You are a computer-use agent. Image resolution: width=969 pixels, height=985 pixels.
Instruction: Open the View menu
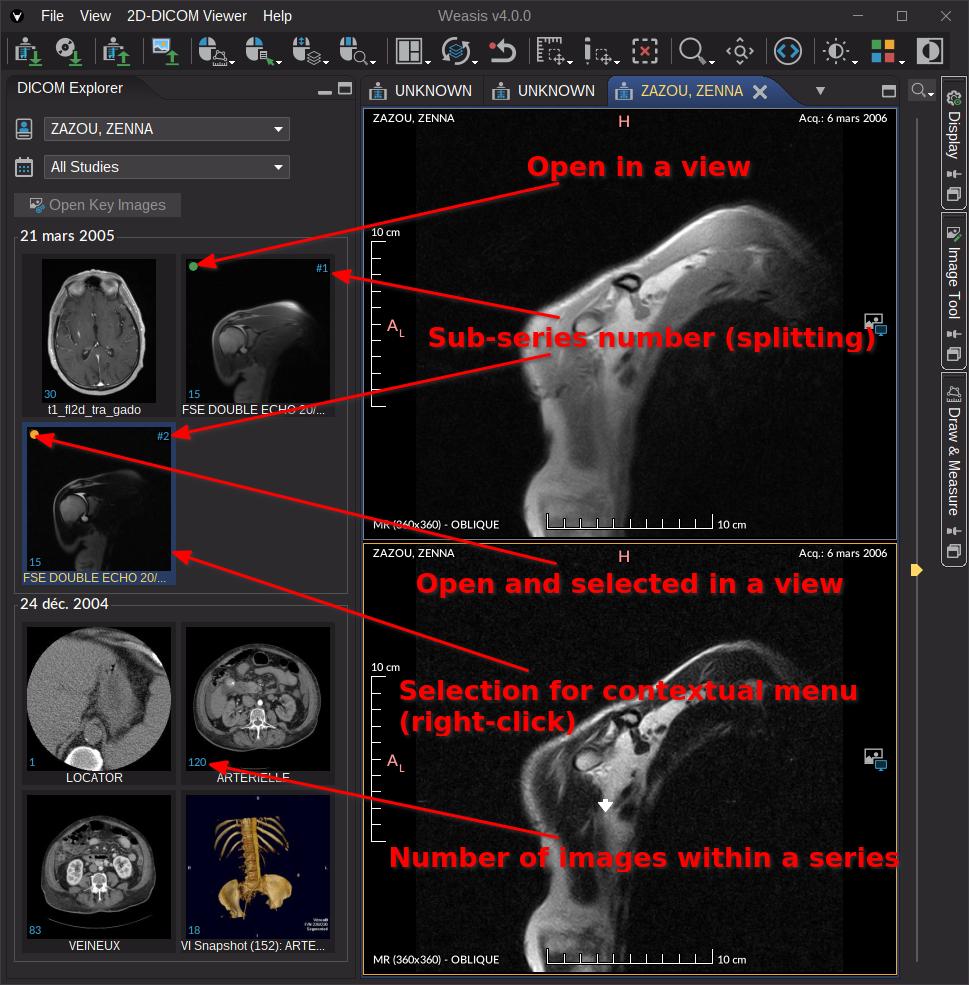pos(95,16)
